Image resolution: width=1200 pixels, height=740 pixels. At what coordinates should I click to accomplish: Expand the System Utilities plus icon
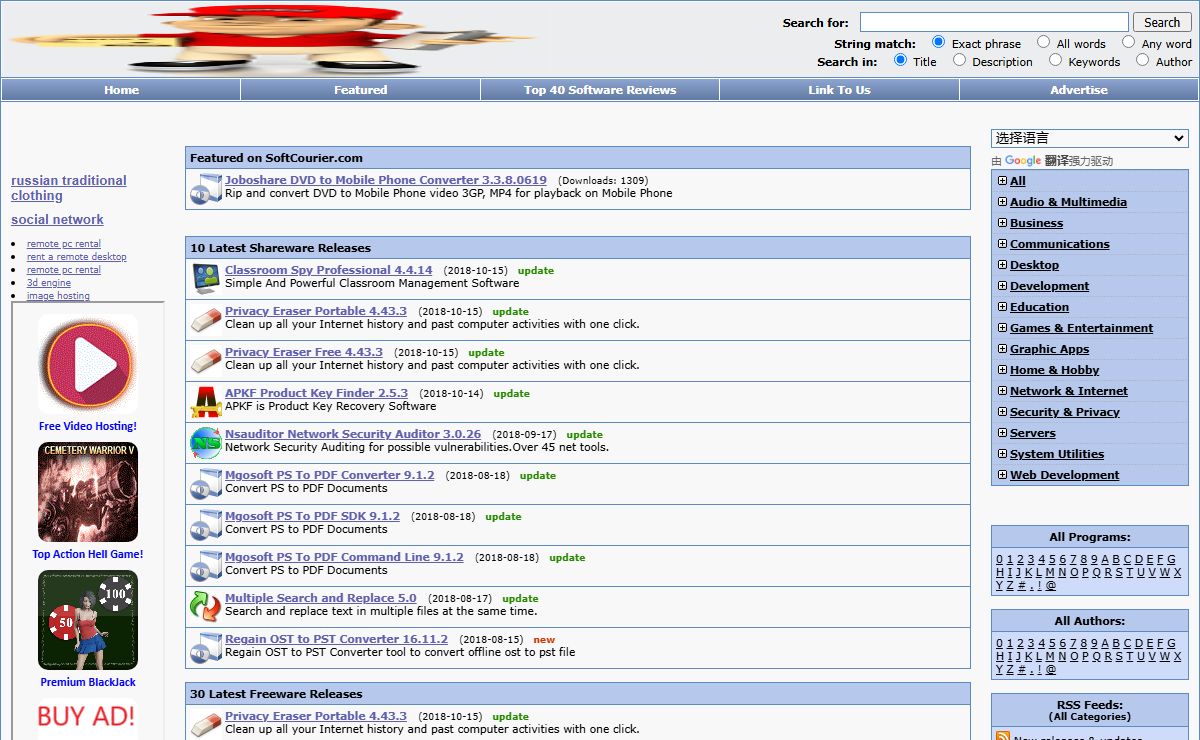1002,454
